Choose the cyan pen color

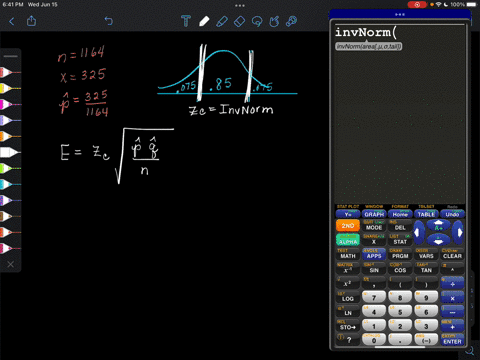coord(10,184)
